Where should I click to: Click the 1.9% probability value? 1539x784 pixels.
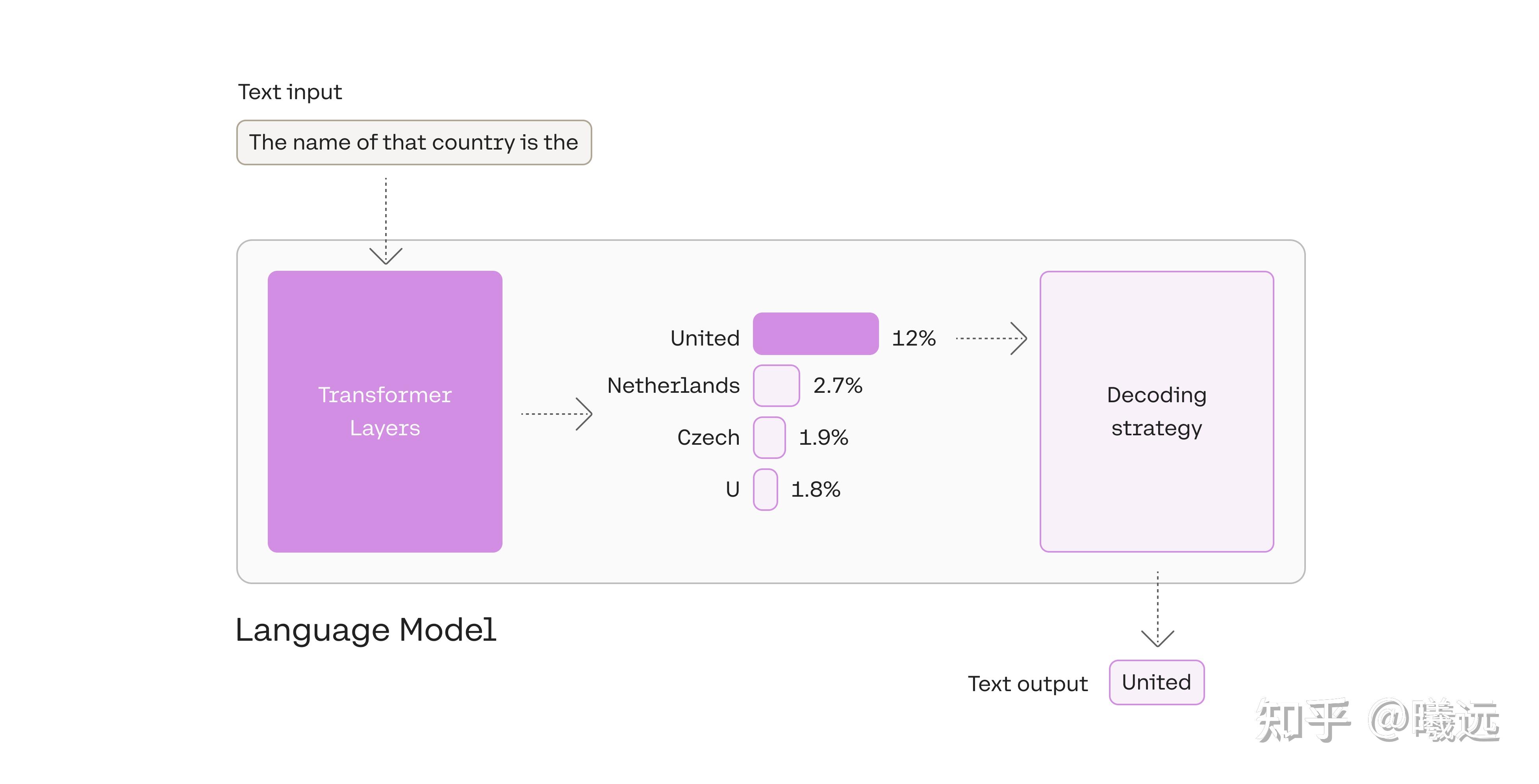pyautogui.click(x=823, y=438)
